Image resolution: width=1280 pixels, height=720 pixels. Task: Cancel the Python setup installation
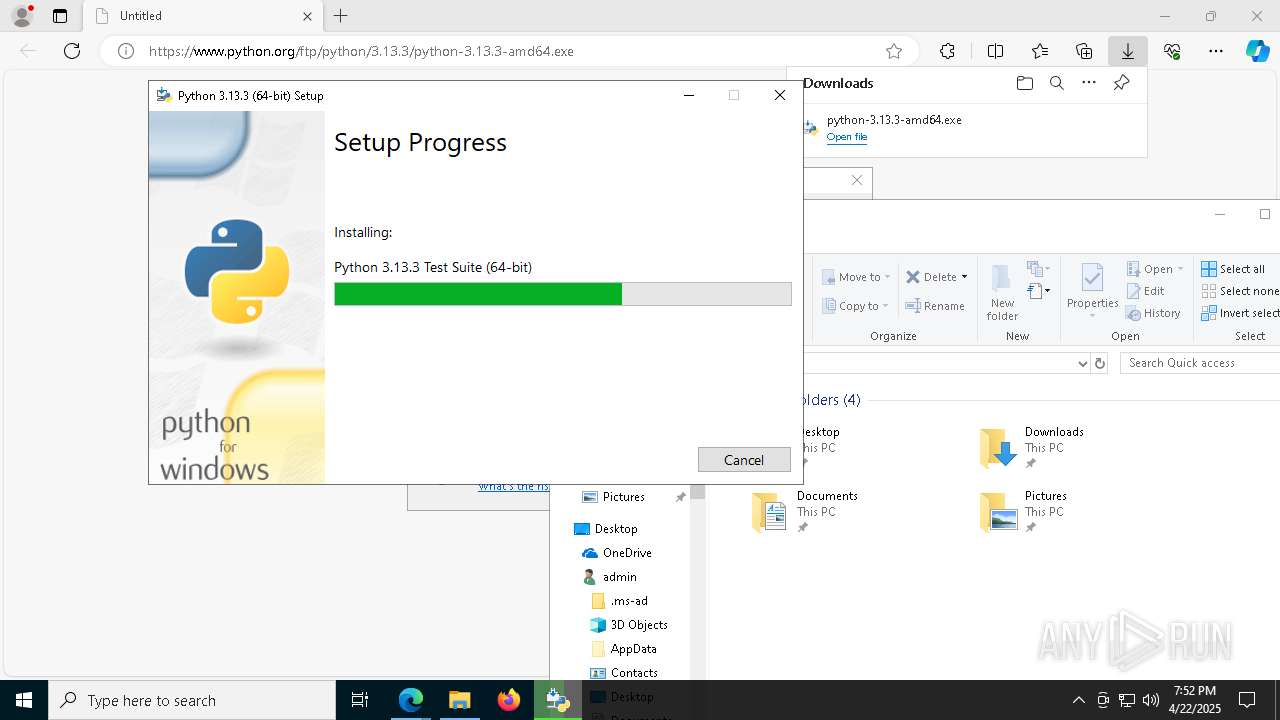(x=744, y=460)
